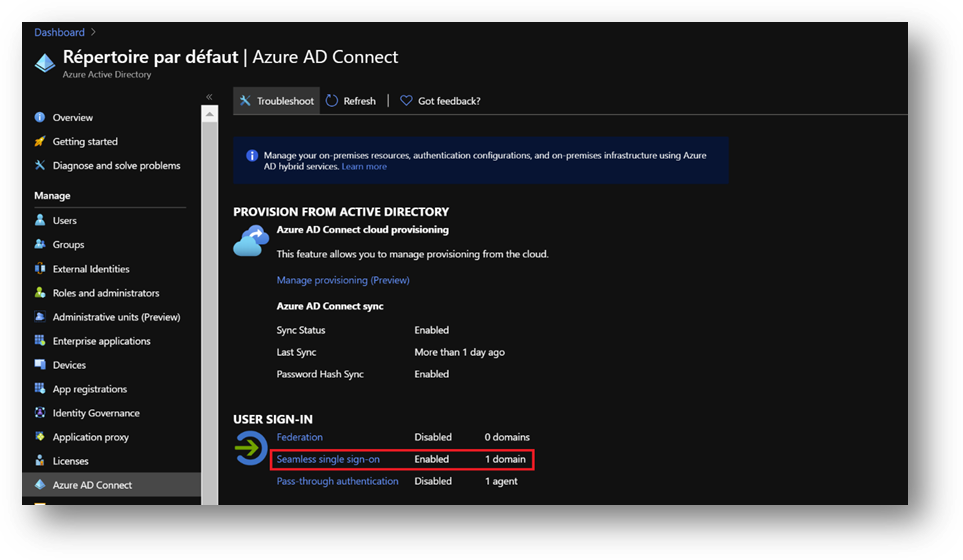Screen dimensions: 963x560
Task: Click the '1 domain' seamless SSO value
Action: pos(505,459)
